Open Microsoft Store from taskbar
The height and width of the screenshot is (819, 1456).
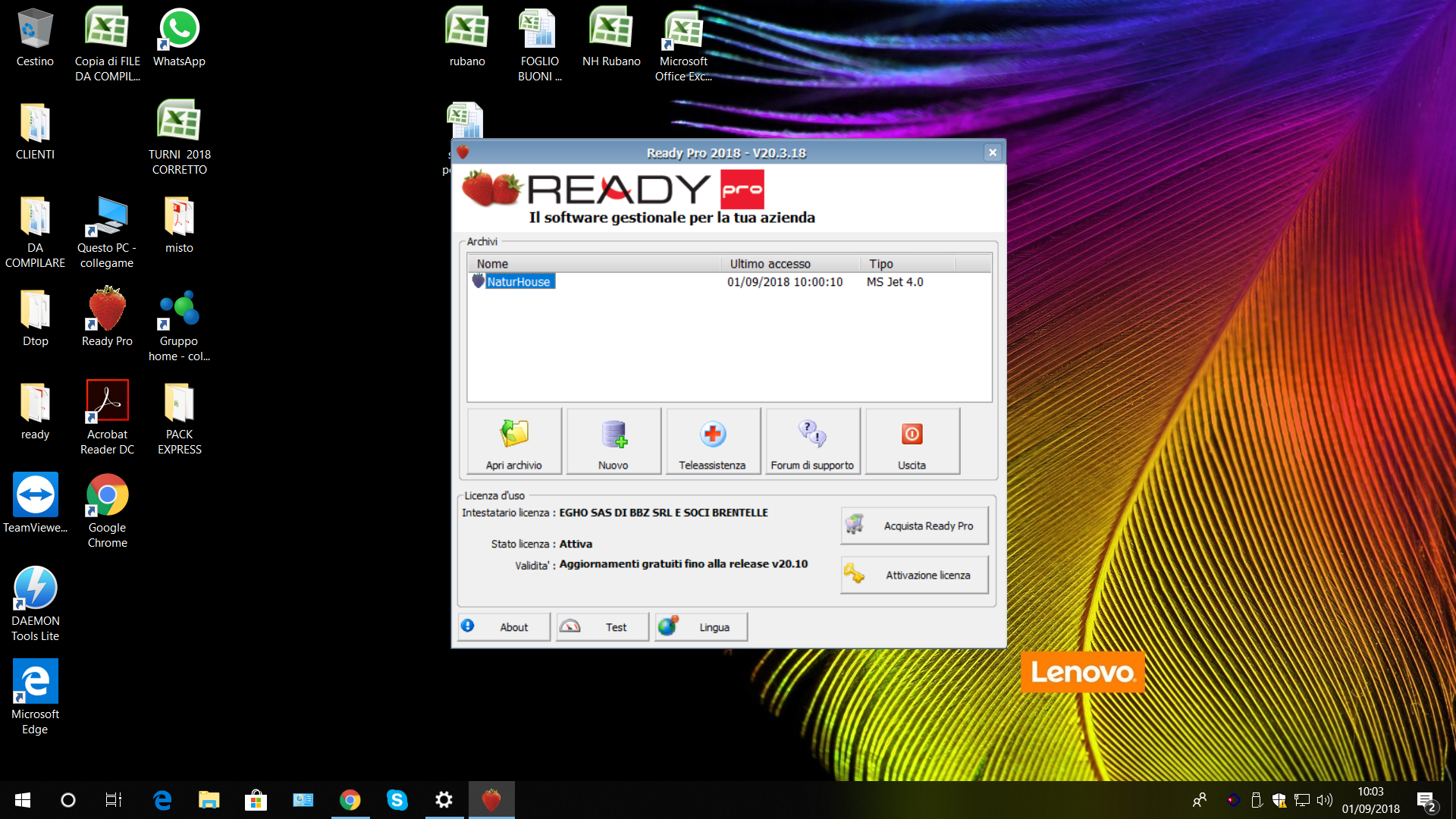[x=256, y=800]
